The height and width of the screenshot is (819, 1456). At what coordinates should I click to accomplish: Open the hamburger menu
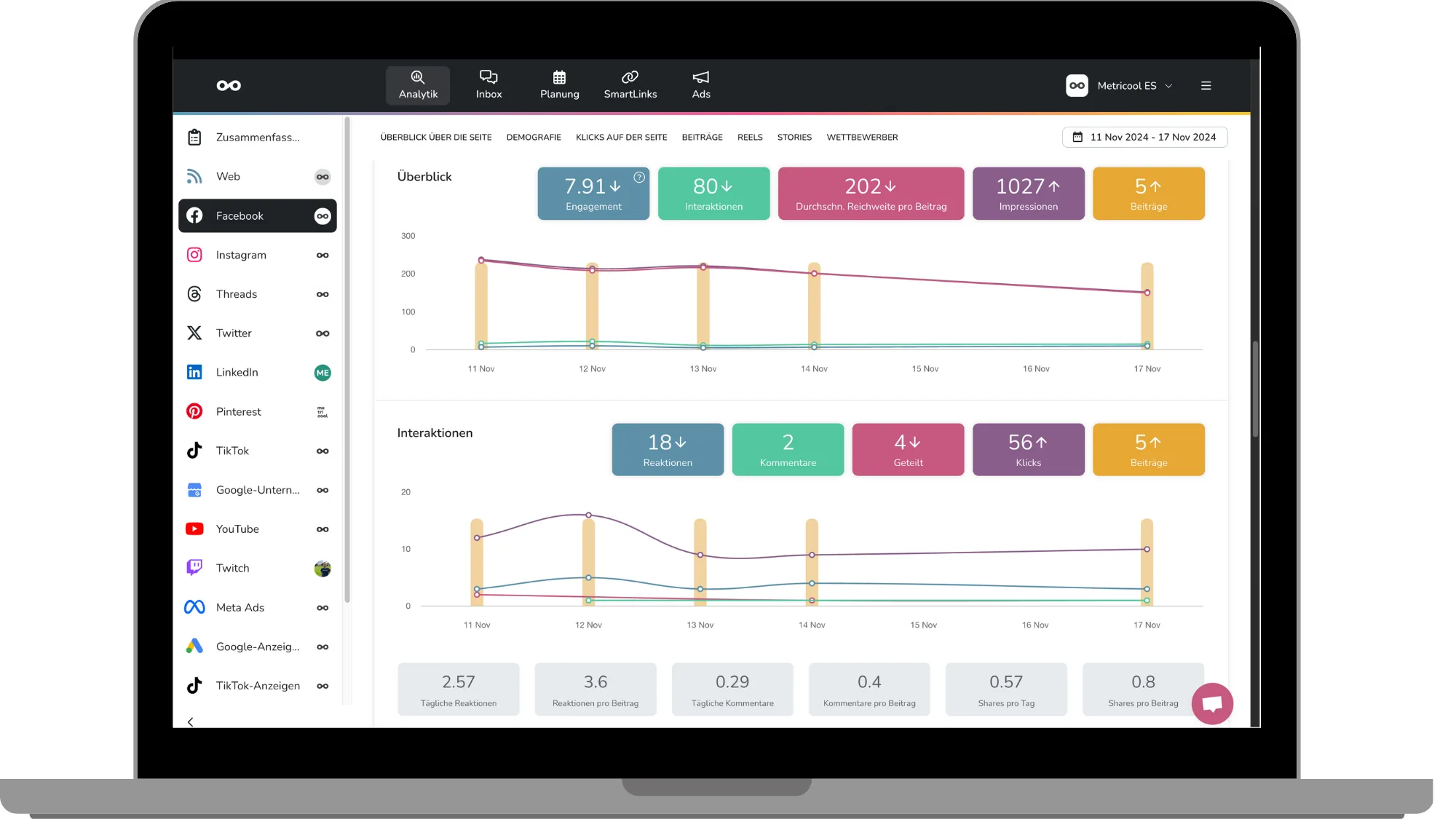1206,86
